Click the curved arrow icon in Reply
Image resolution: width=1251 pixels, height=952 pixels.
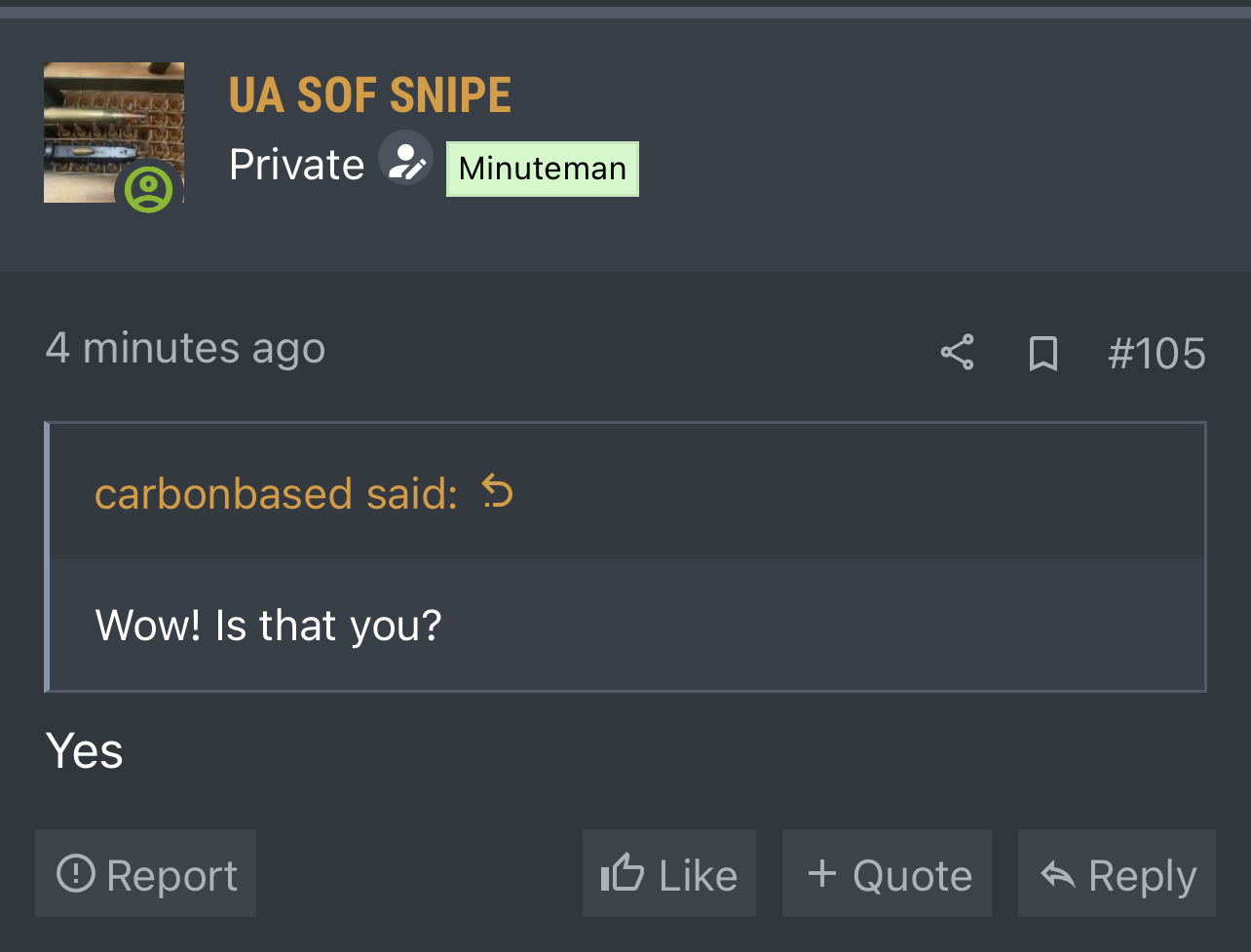pos(1058,874)
